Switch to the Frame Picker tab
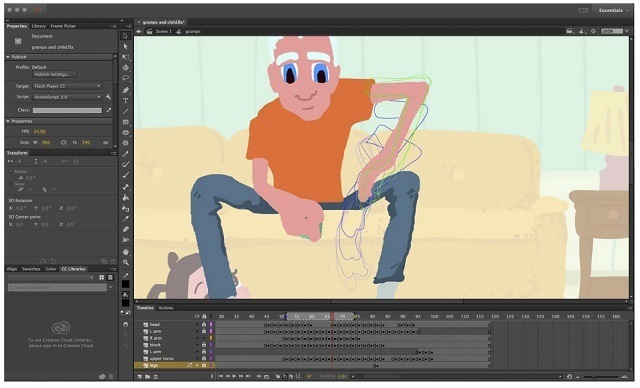 63,26
